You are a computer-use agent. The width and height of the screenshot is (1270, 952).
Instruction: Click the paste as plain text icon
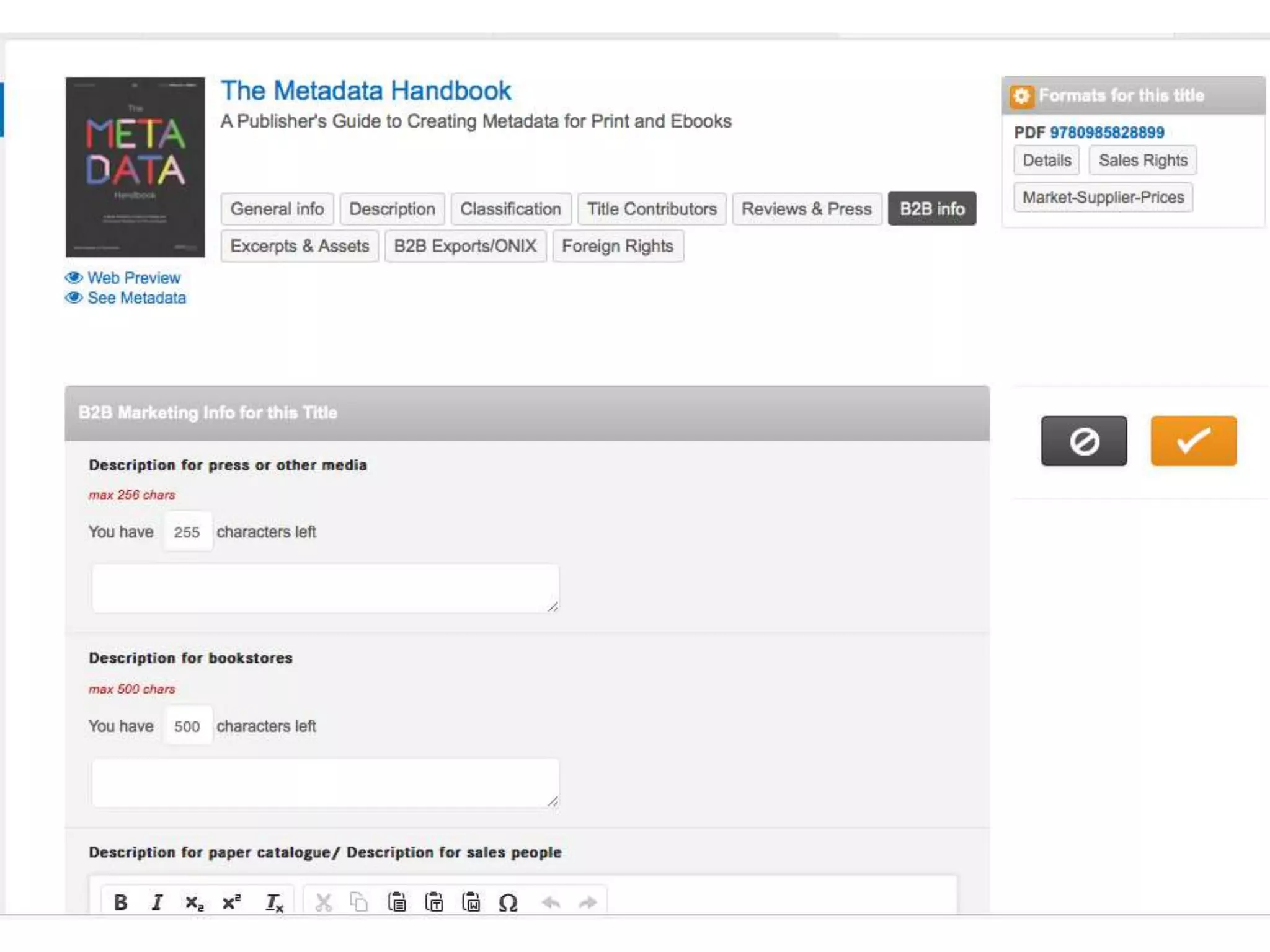coord(434,902)
